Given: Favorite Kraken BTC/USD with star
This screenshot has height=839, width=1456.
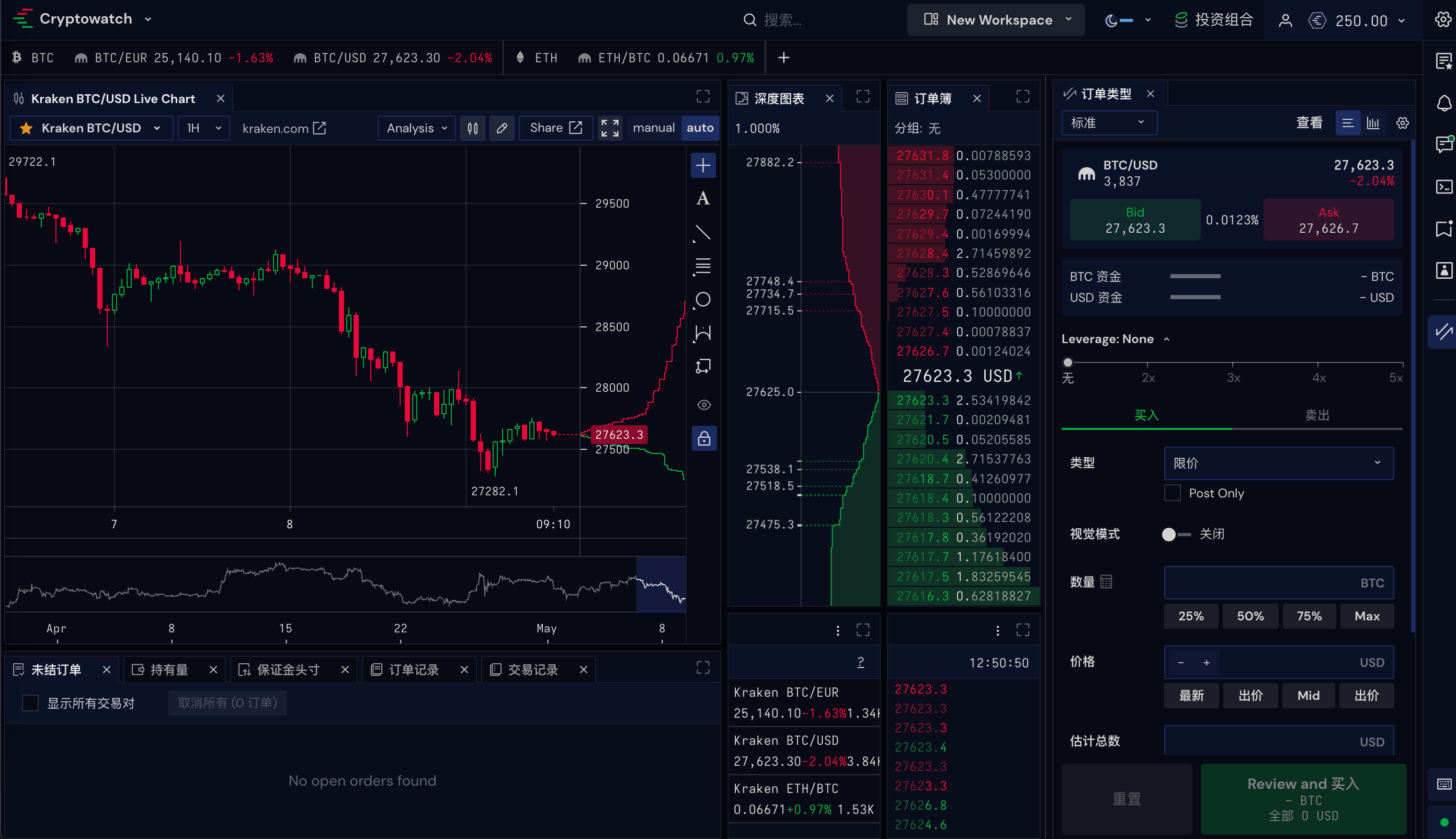Looking at the screenshot, I should [26, 128].
